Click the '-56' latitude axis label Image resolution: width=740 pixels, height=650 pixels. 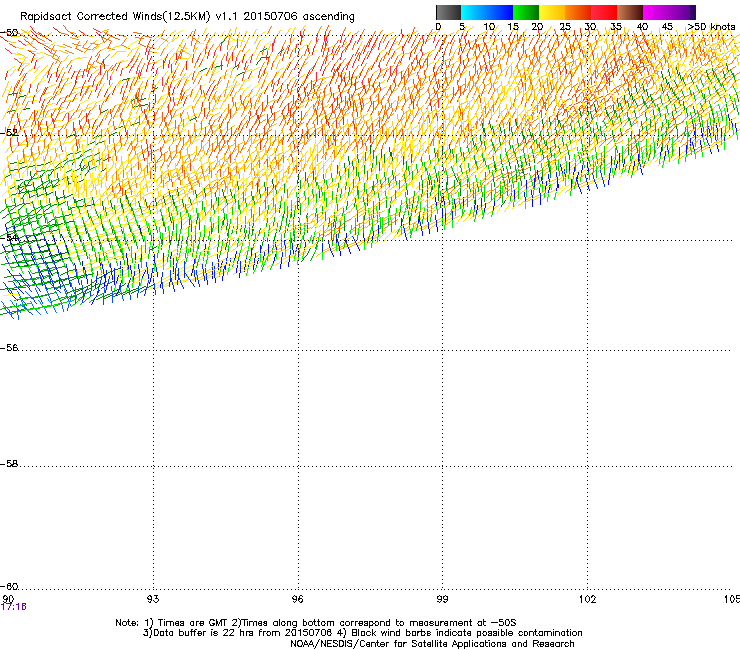click(x=10, y=347)
